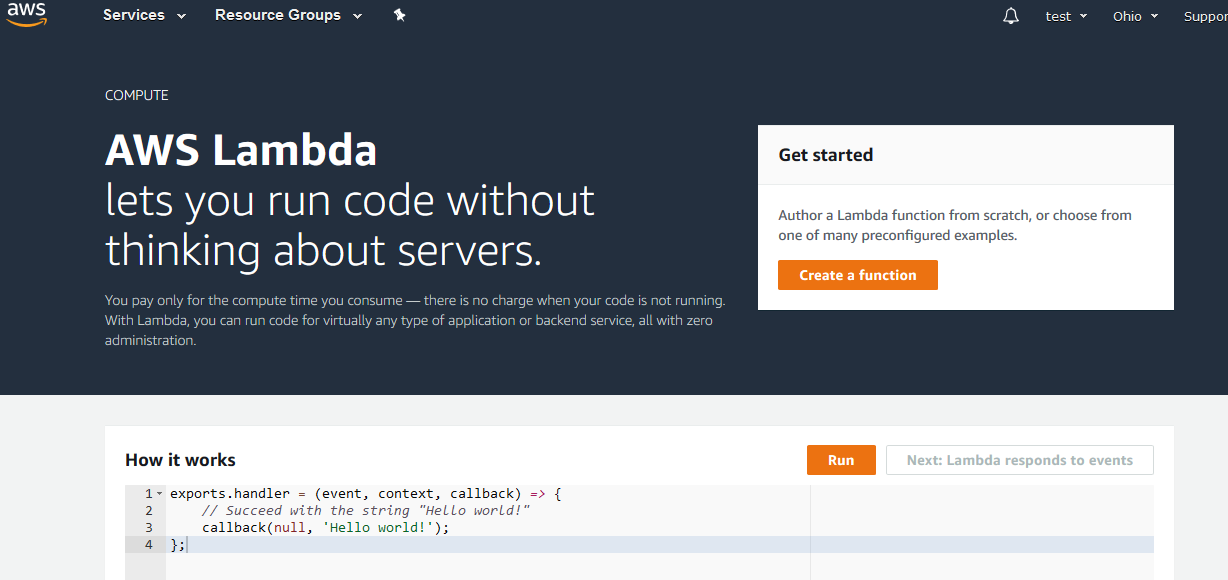Viewport: 1228px width, 580px height.
Task: Go to Next: Lambda responds to events
Action: [1019, 460]
